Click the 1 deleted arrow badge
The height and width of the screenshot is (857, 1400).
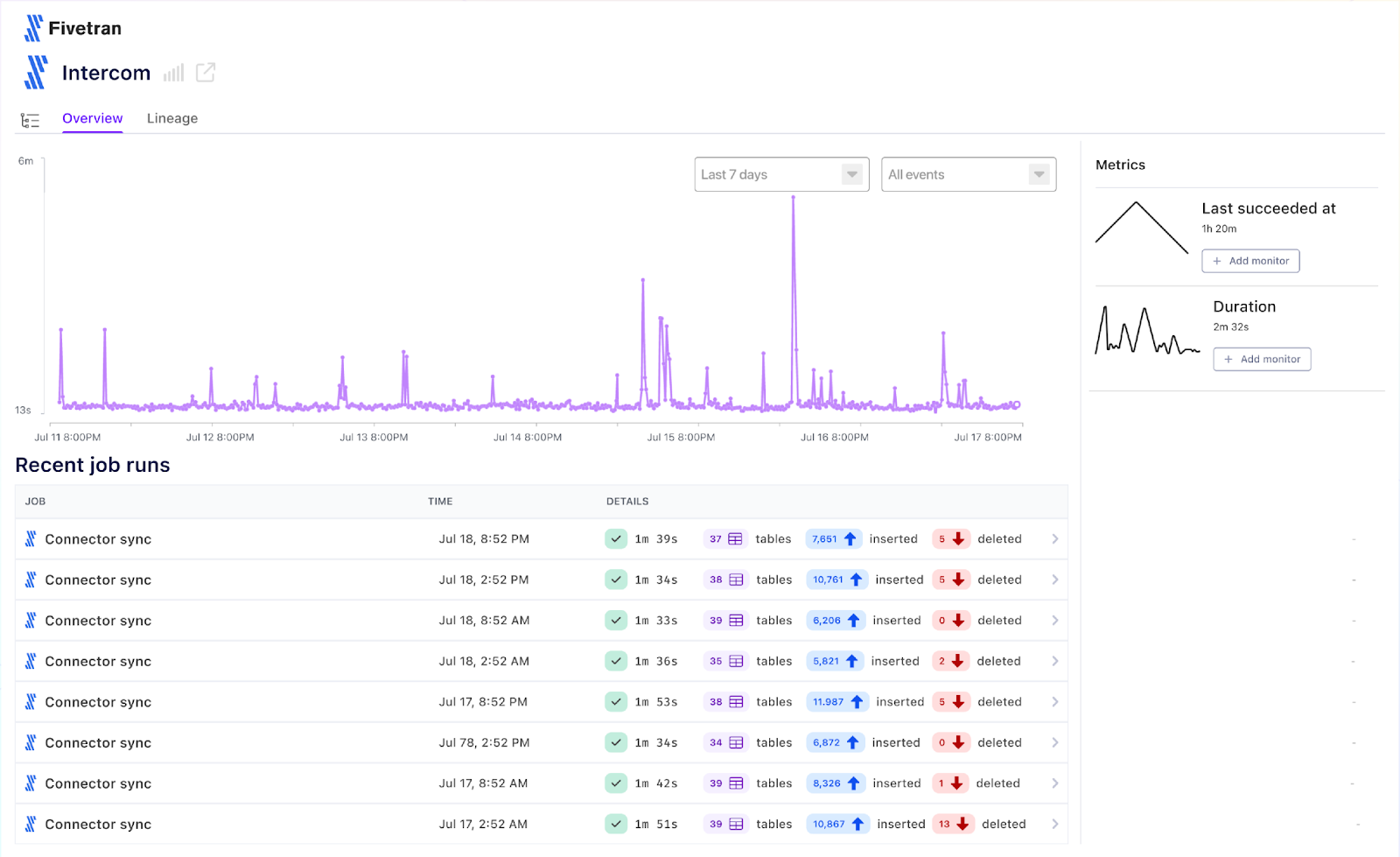point(951,783)
